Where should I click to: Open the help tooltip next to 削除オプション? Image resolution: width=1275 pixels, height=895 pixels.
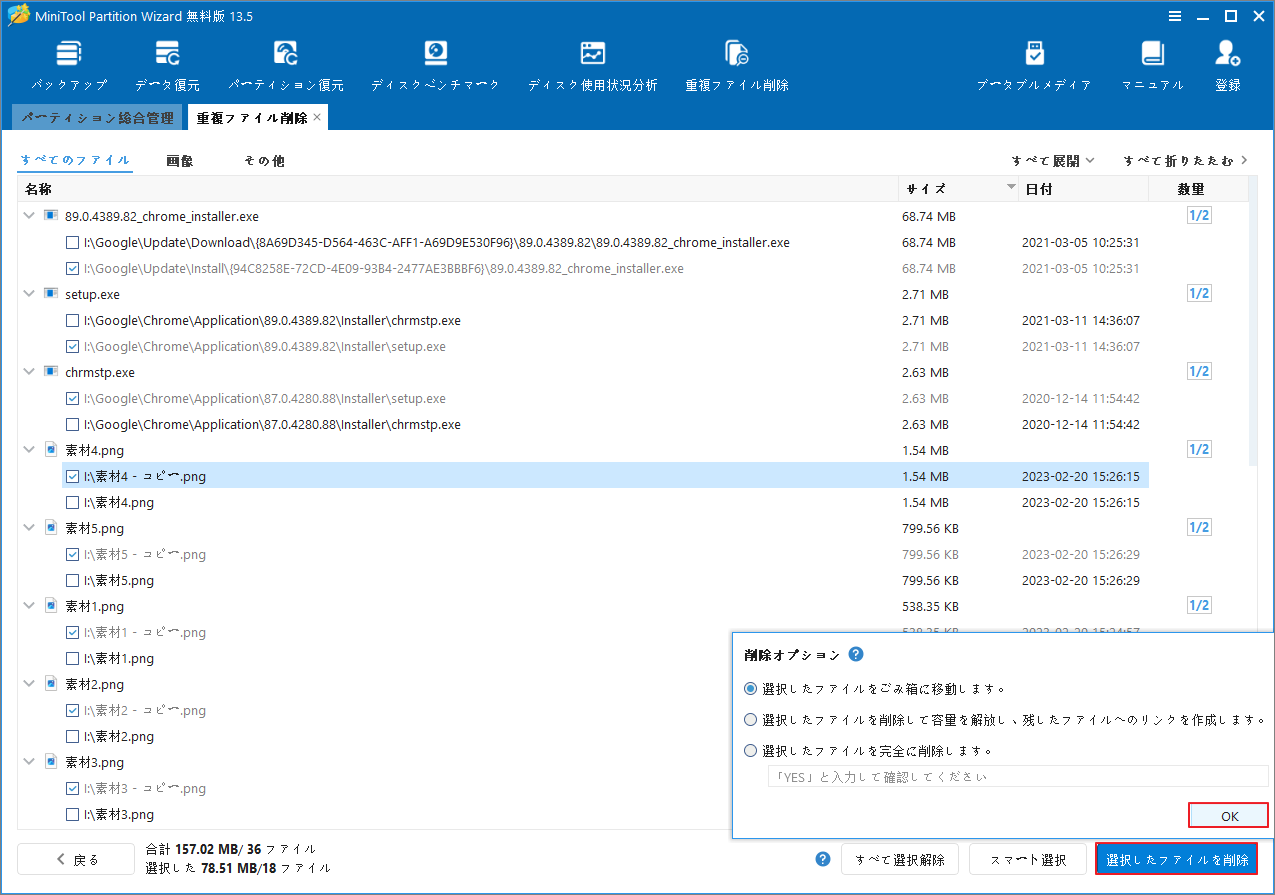[857, 654]
